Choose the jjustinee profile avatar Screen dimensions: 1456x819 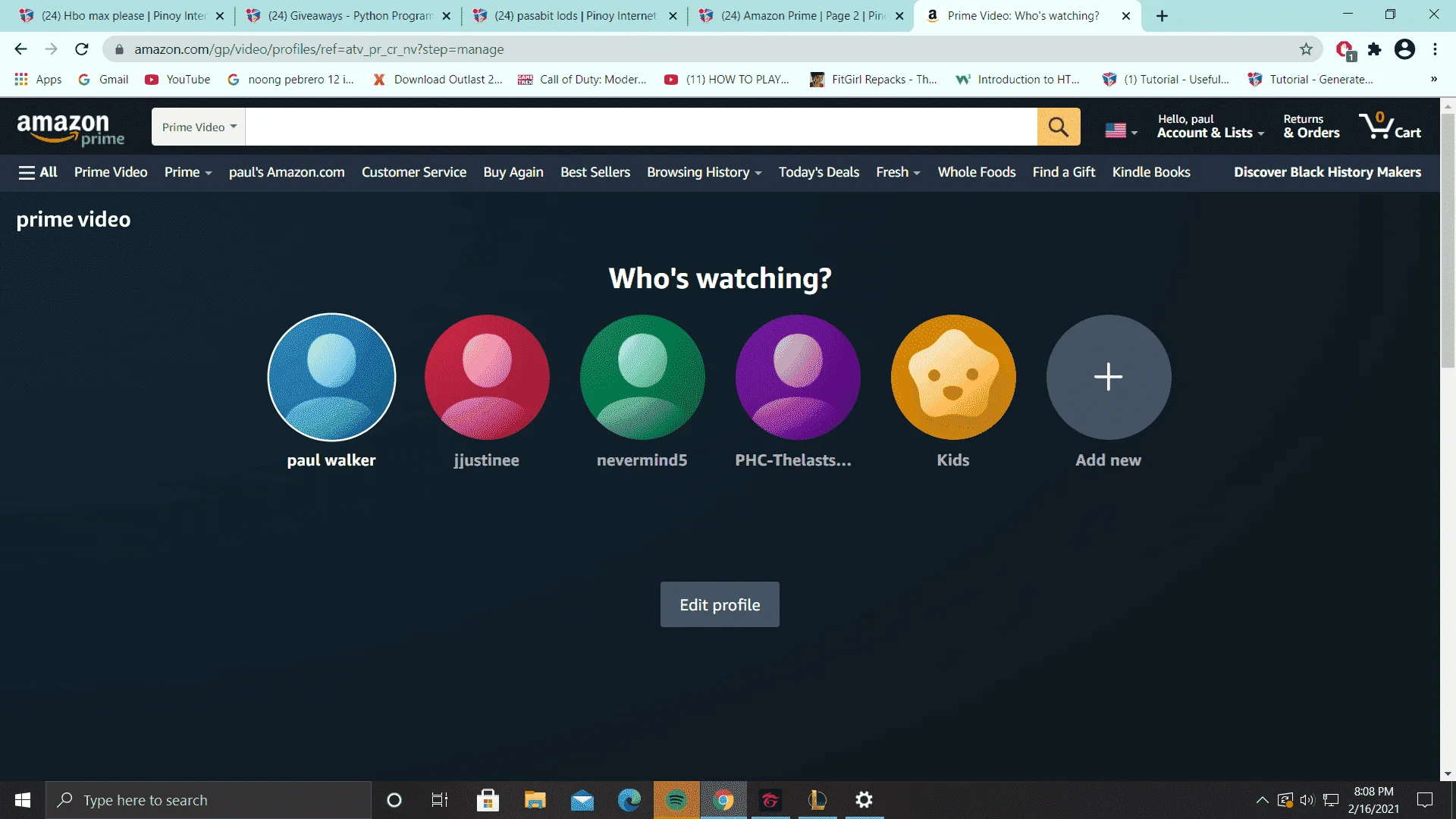click(487, 377)
